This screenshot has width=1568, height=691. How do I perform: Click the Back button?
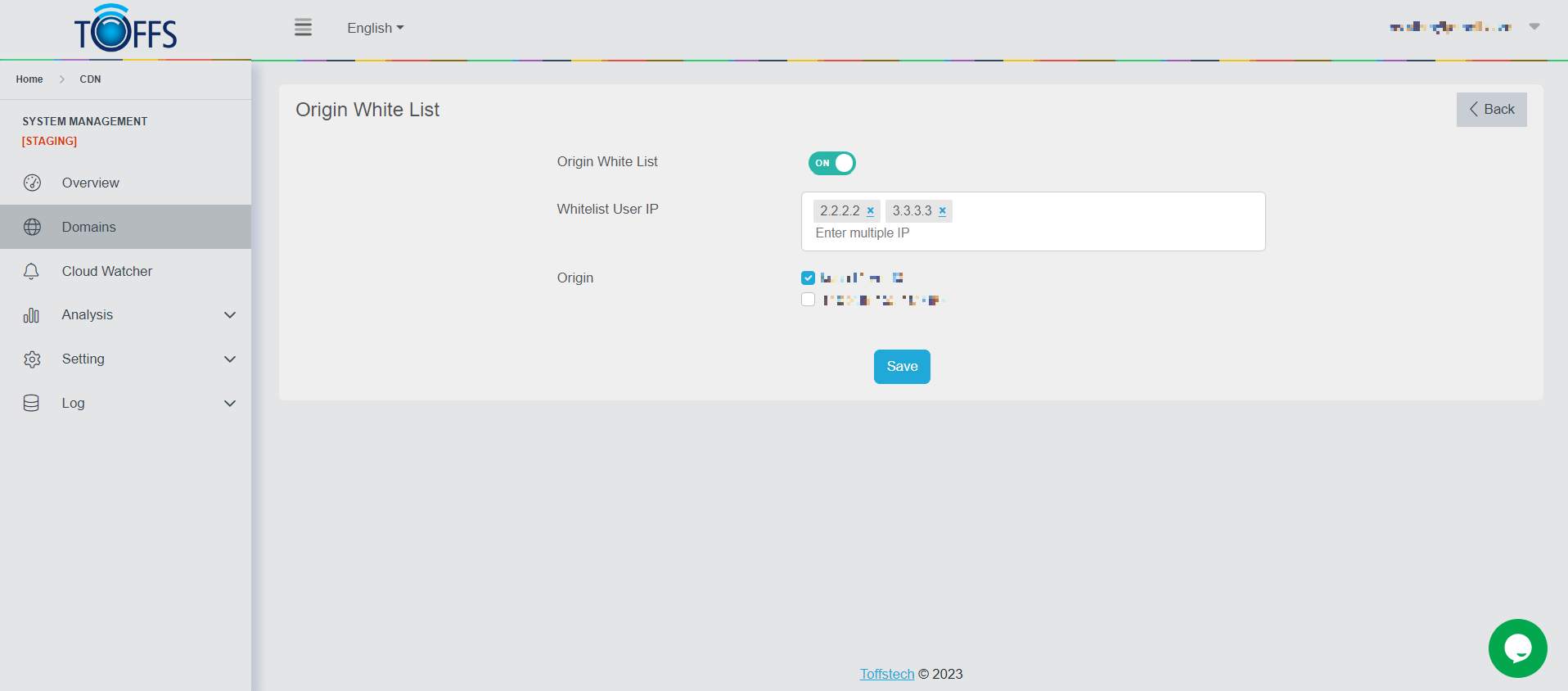[1491, 110]
